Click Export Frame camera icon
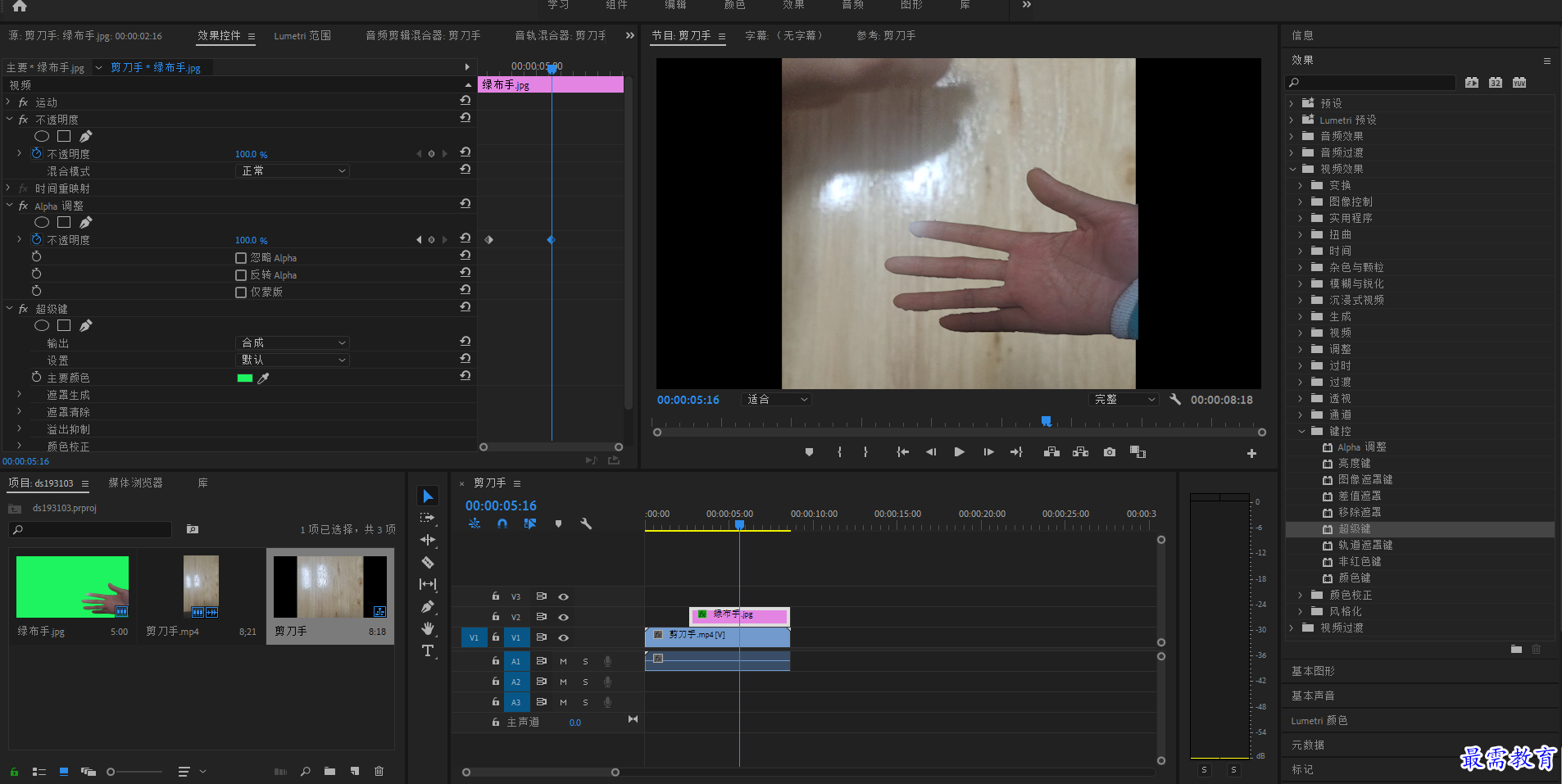The image size is (1562, 784). [1110, 452]
